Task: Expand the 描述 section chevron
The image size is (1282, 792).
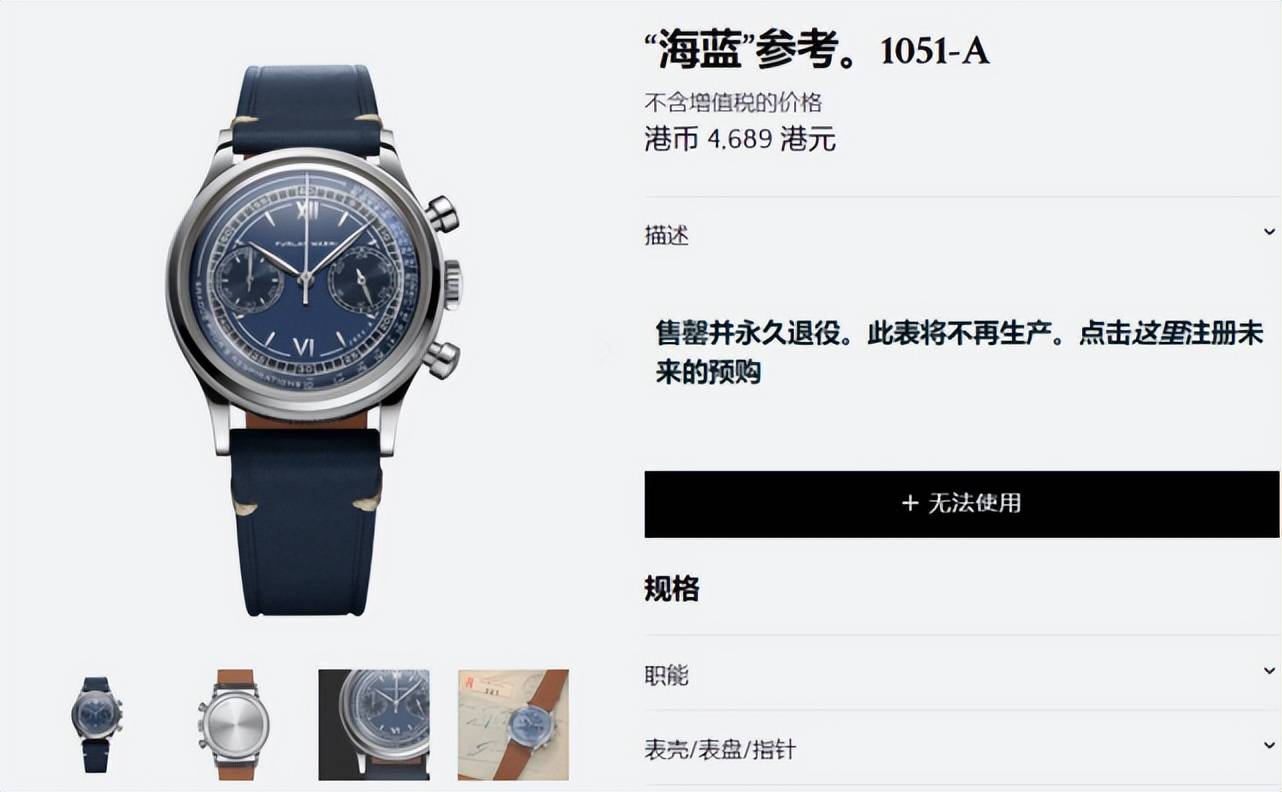Action: [1269, 232]
